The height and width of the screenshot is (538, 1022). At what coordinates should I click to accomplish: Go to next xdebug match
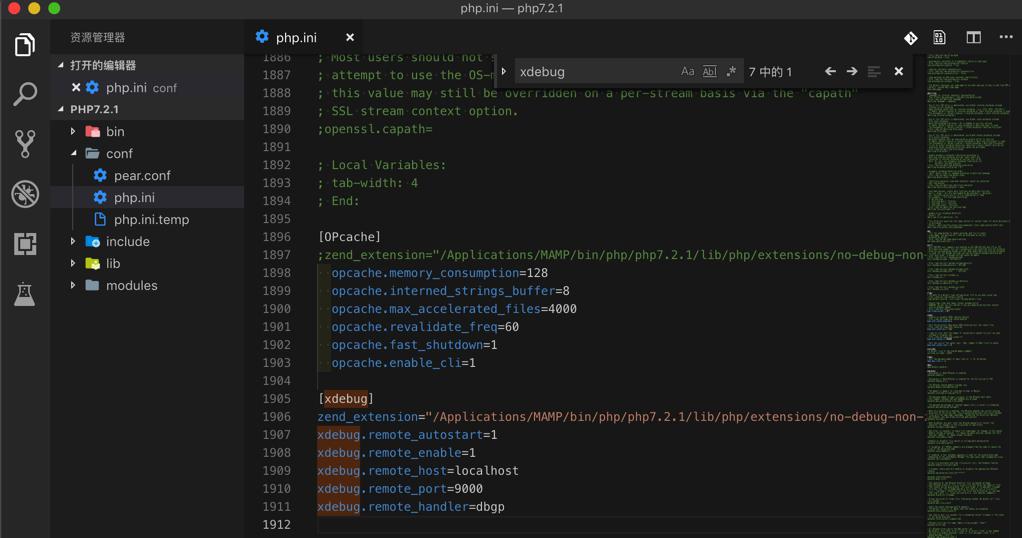[852, 71]
